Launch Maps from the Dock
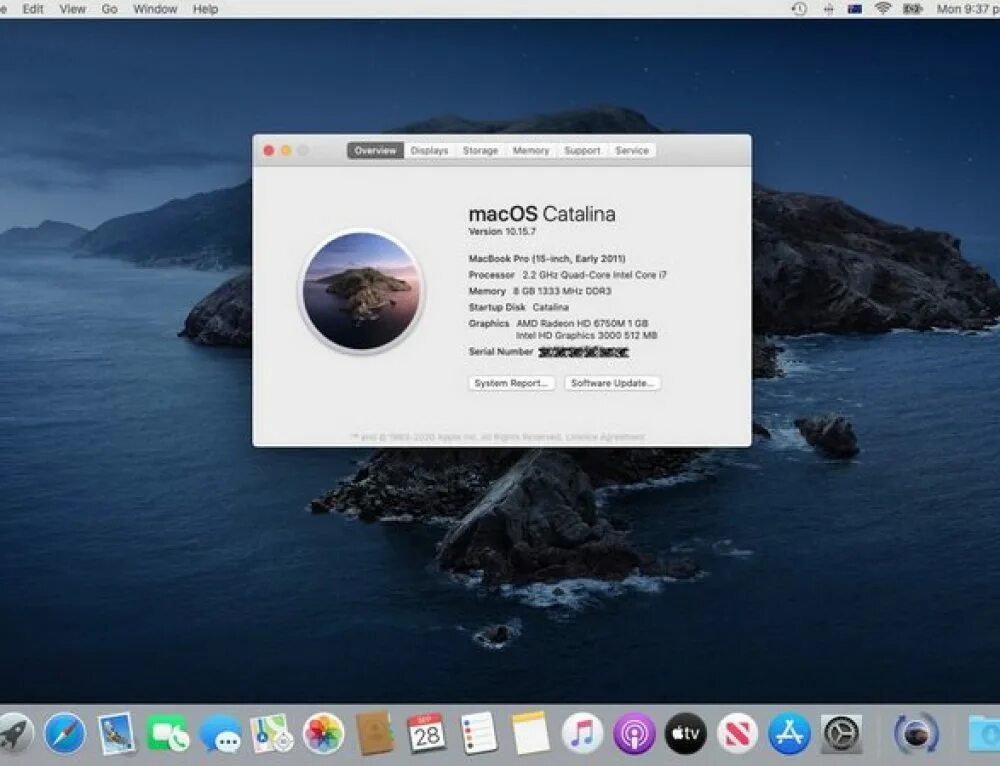Viewport: 1000px width, 766px height. pos(271,733)
